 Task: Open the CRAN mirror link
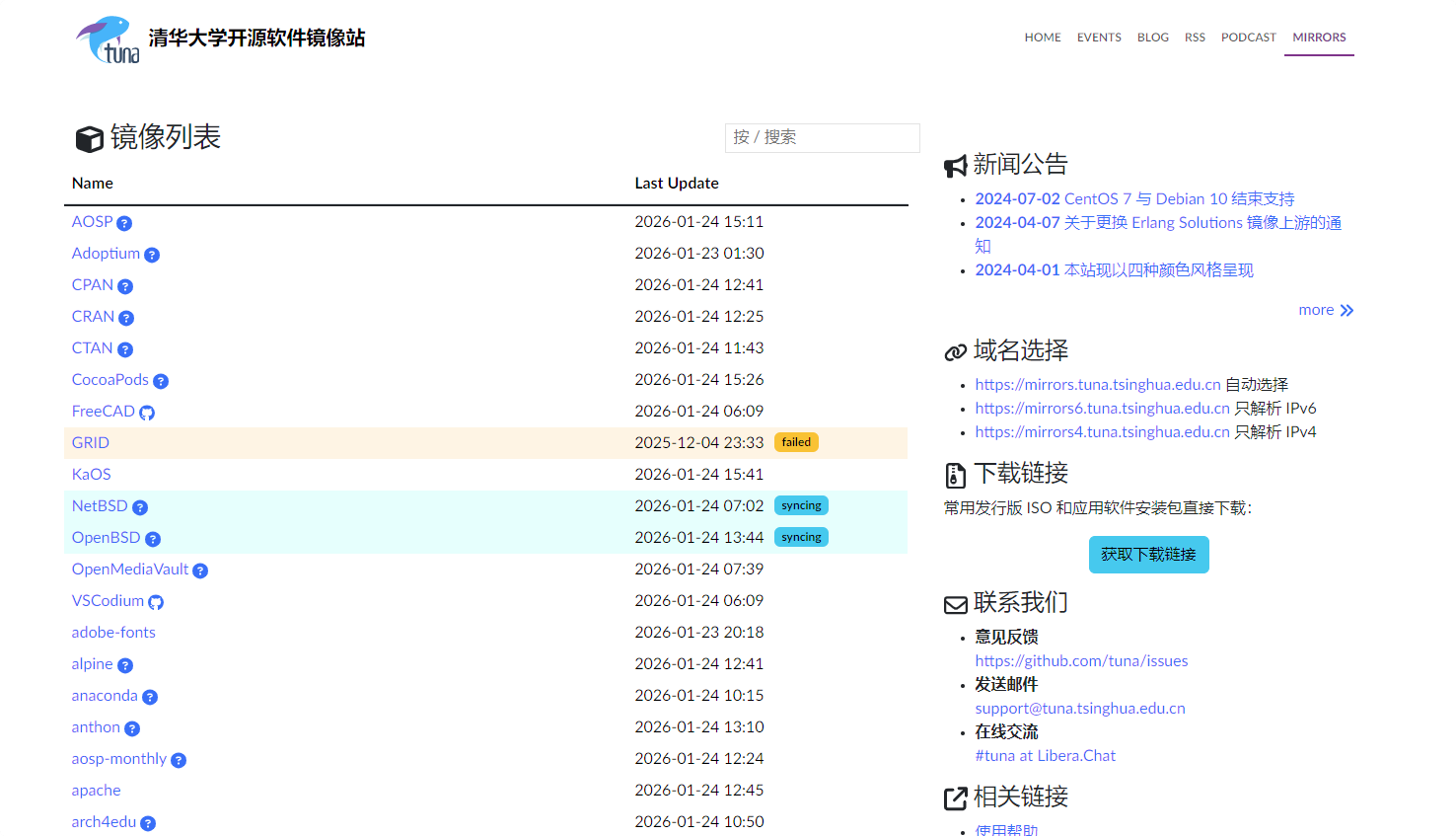point(93,317)
